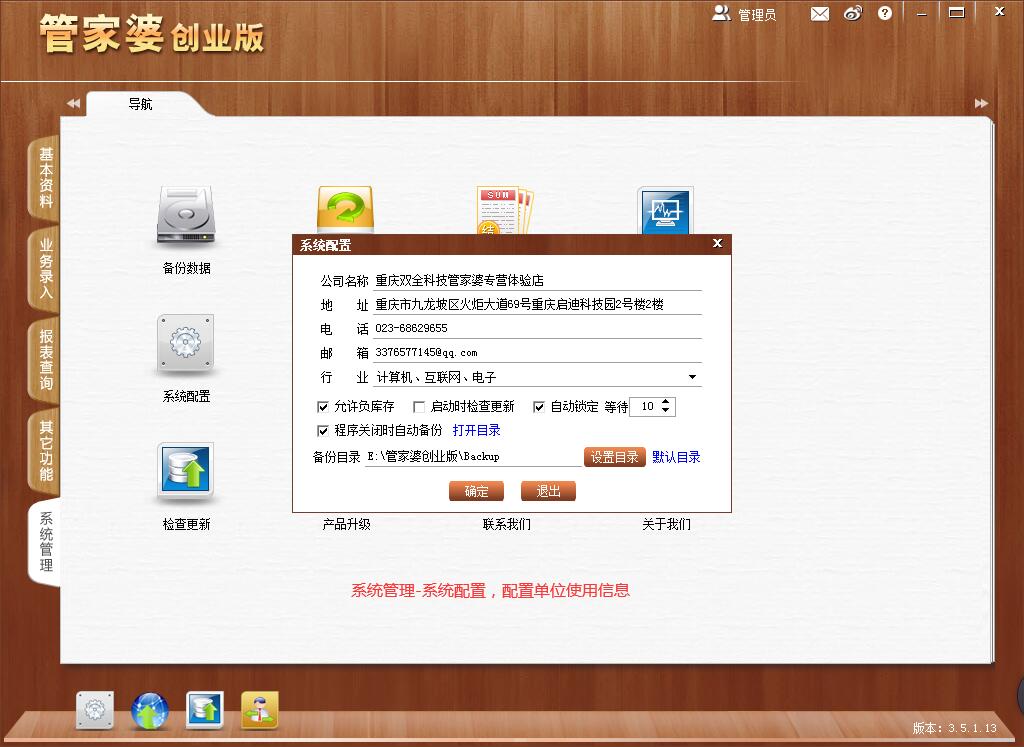Decrease the 等待 value with down arrow
Image resolution: width=1024 pixels, height=747 pixels.
coord(665,411)
